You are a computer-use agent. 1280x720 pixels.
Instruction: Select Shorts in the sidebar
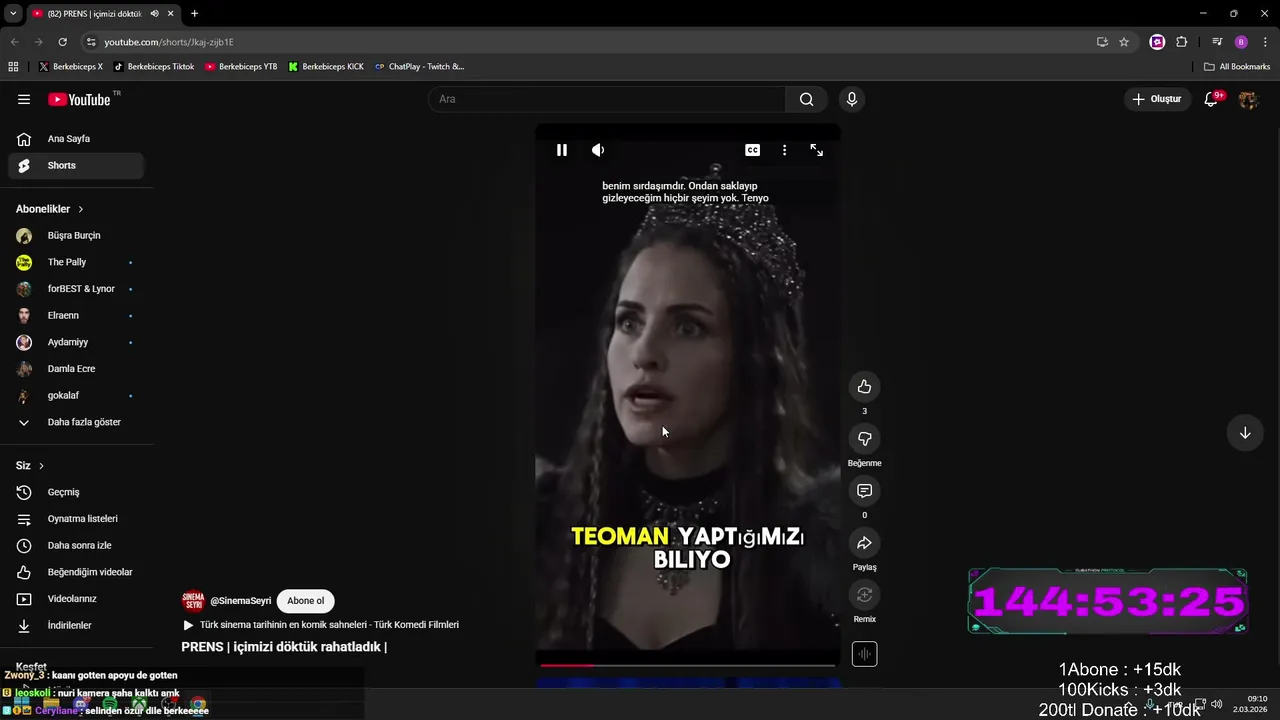pos(76,165)
